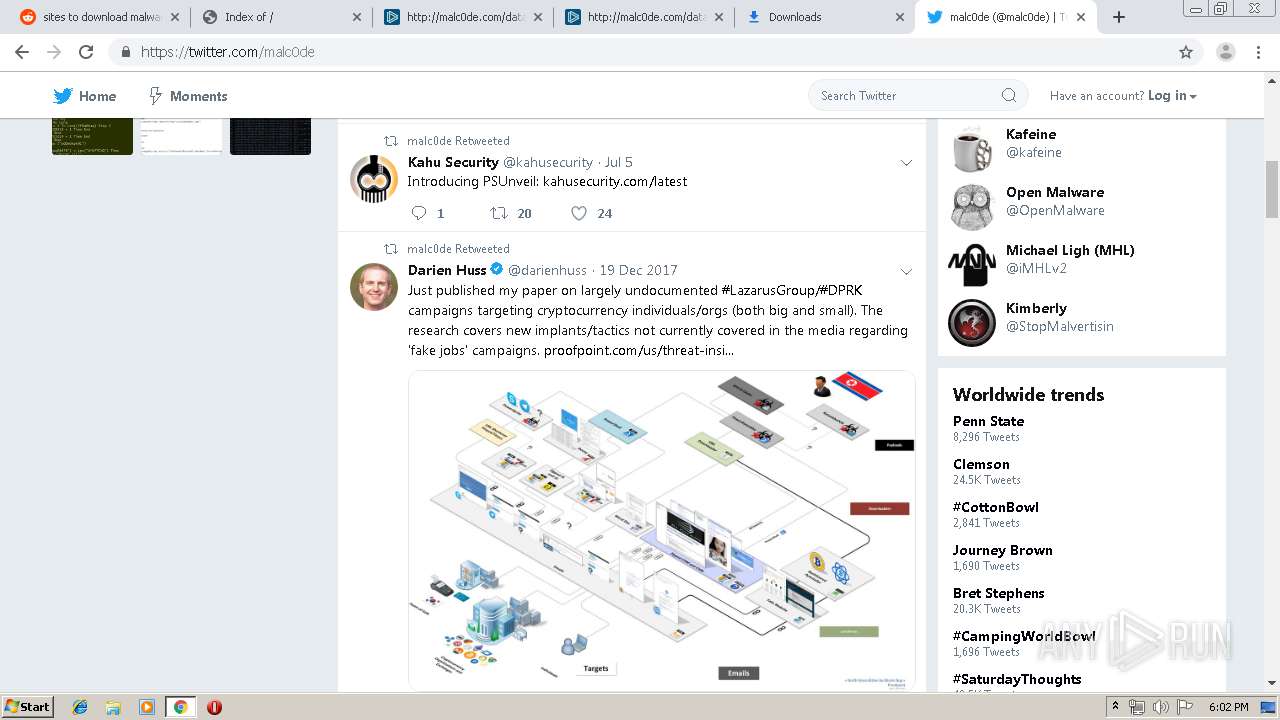Open Kimberly's profile avatar
Image resolution: width=1280 pixels, height=720 pixels.
click(x=972, y=324)
